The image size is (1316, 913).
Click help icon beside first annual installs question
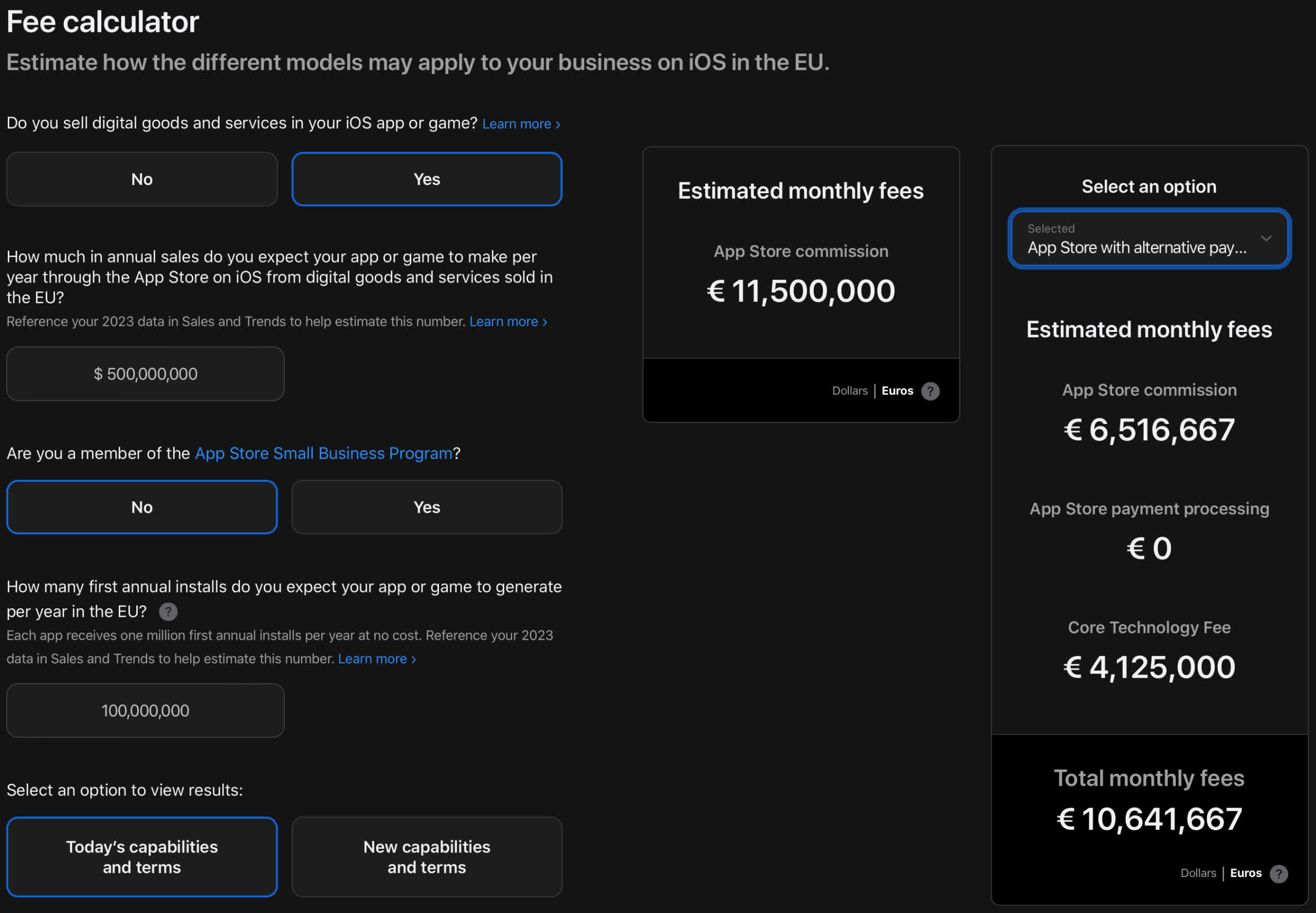point(168,611)
